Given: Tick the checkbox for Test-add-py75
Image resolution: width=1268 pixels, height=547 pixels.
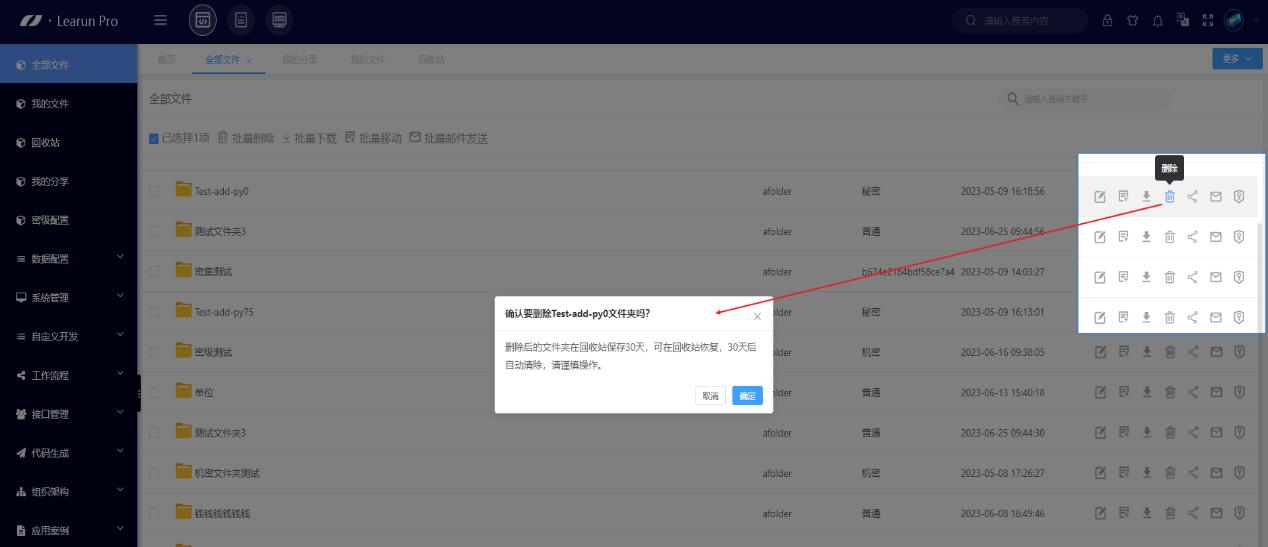Looking at the screenshot, I should pos(154,312).
